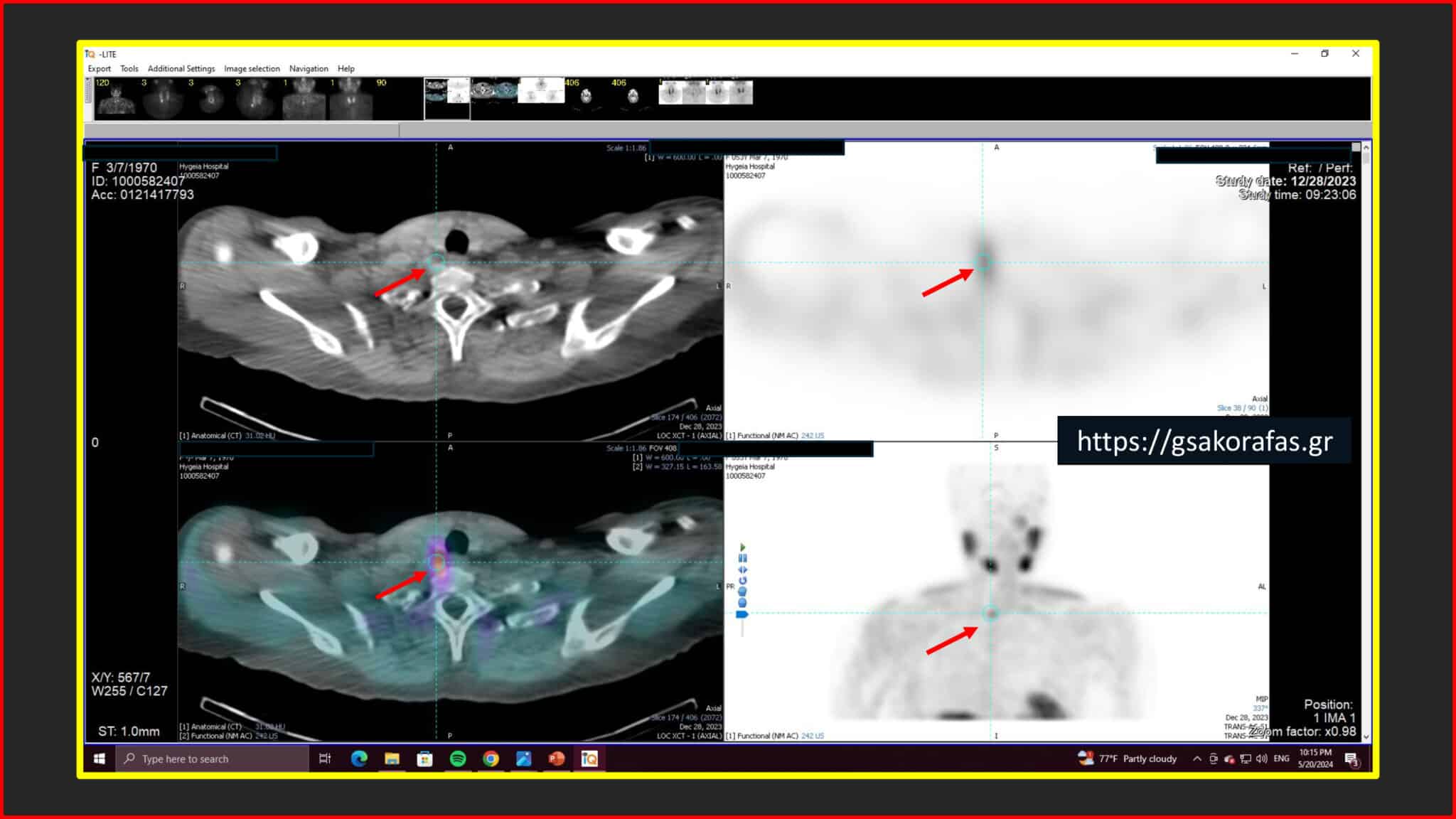
Task: Open PowerPoint from the taskbar
Action: 556,759
